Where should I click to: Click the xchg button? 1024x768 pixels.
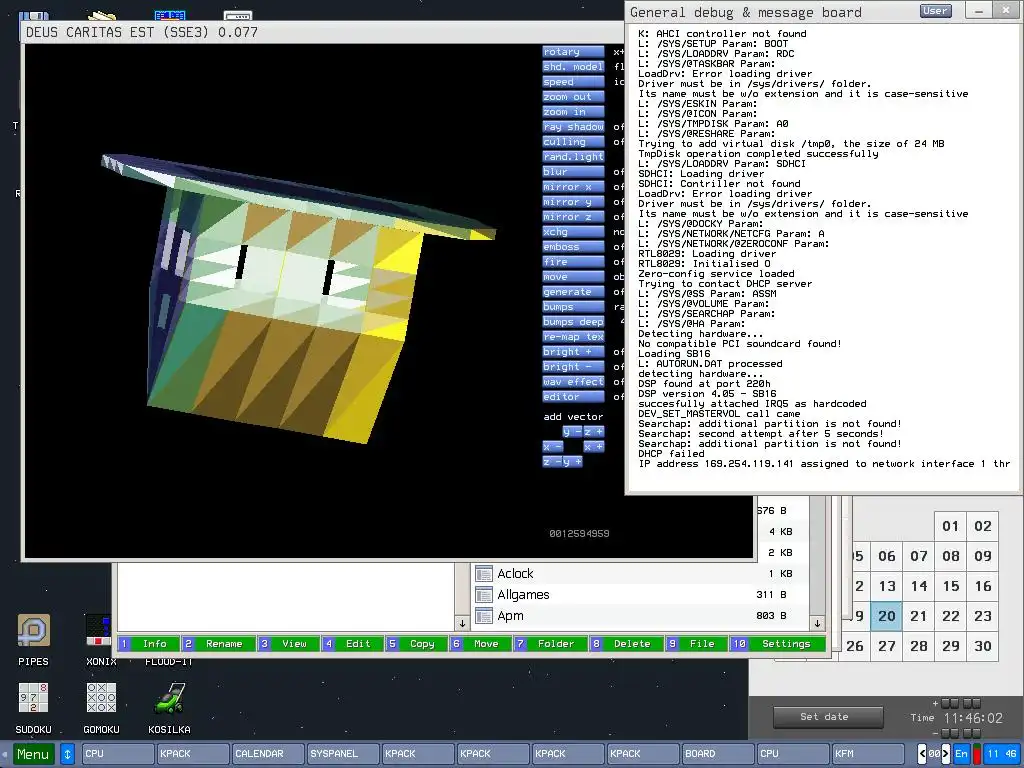[x=573, y=232]
